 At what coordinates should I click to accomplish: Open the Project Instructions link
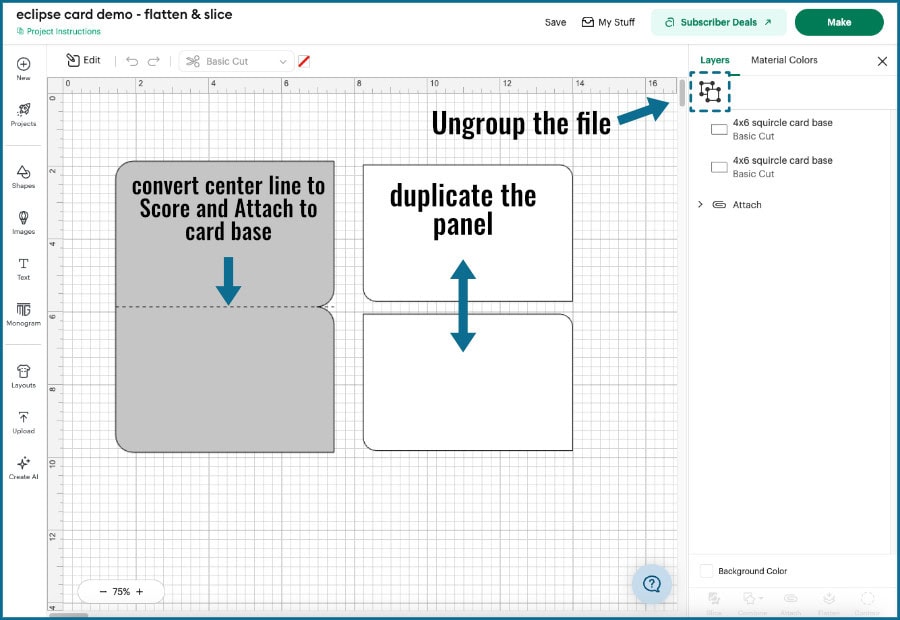tap(59, 32)
